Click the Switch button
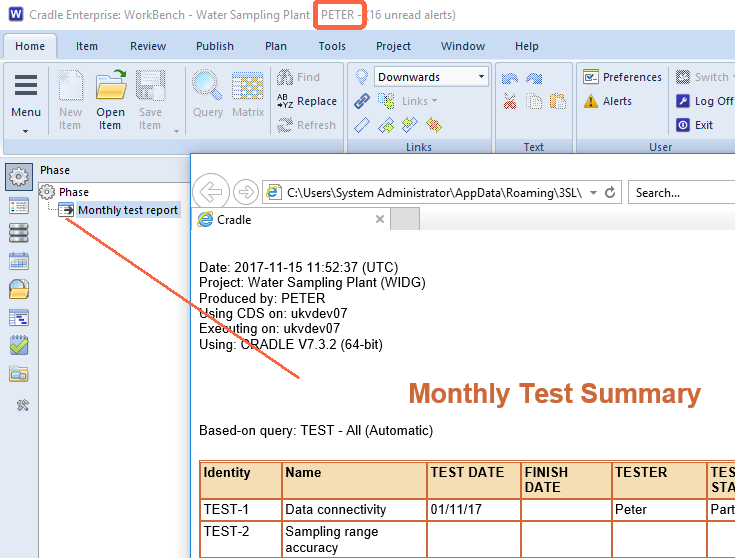Viewport: 735px width, 558px height. [x=703, y=77]
